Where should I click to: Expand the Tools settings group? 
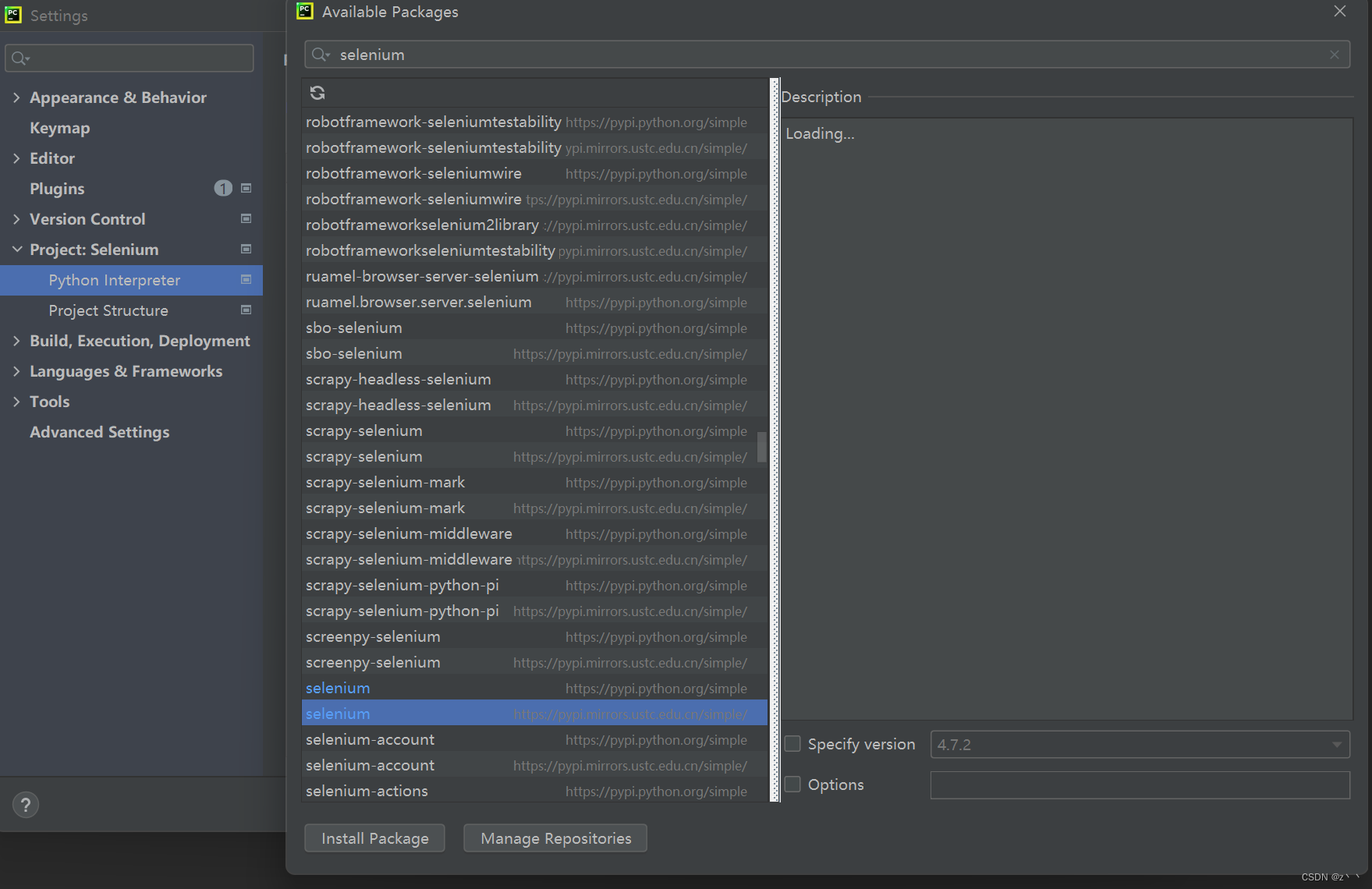(16, 402)
